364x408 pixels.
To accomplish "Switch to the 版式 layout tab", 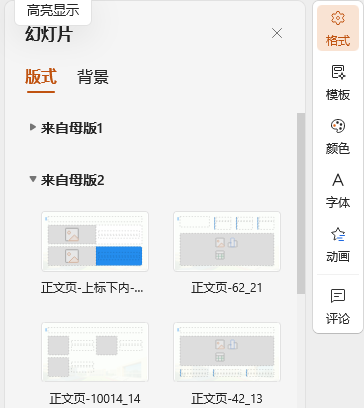I will tap(41, 77).
